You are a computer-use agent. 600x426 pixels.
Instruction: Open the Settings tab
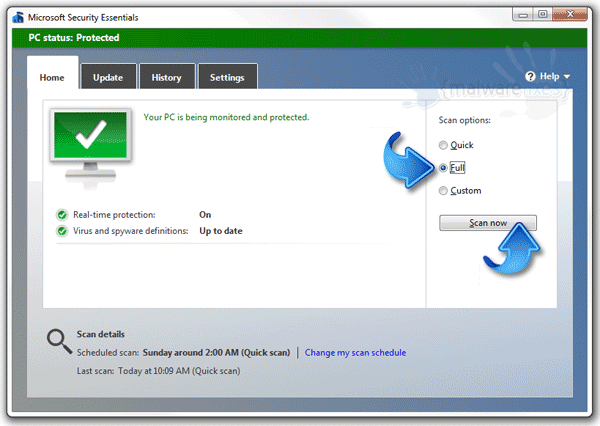[227, 77]
